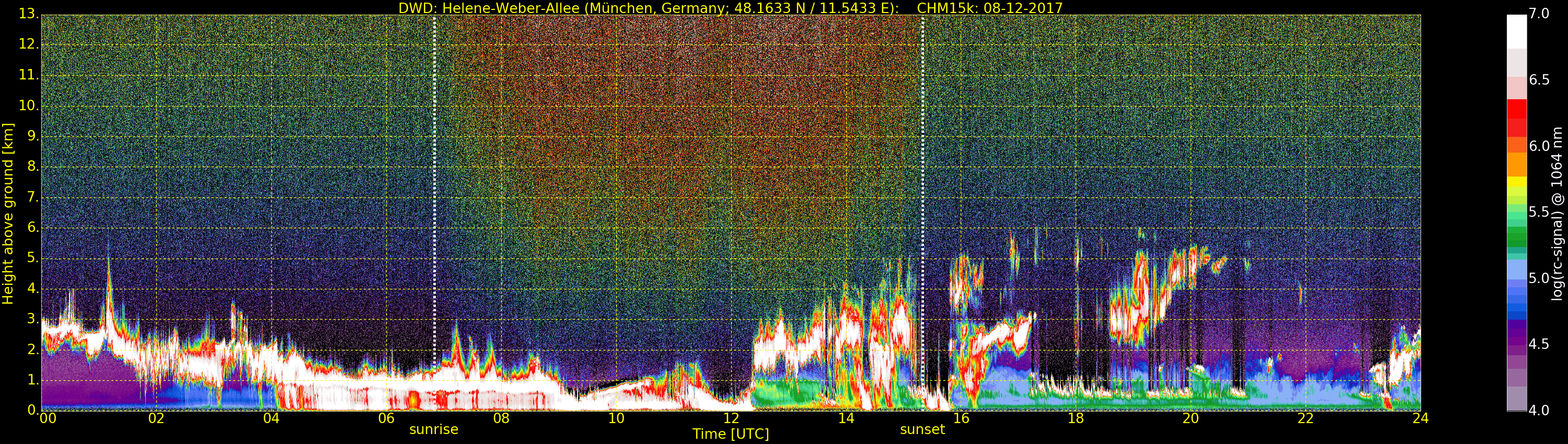Click the colorbar value "7.0"
Screen dimensions: 1568x444
[1539, 14]
